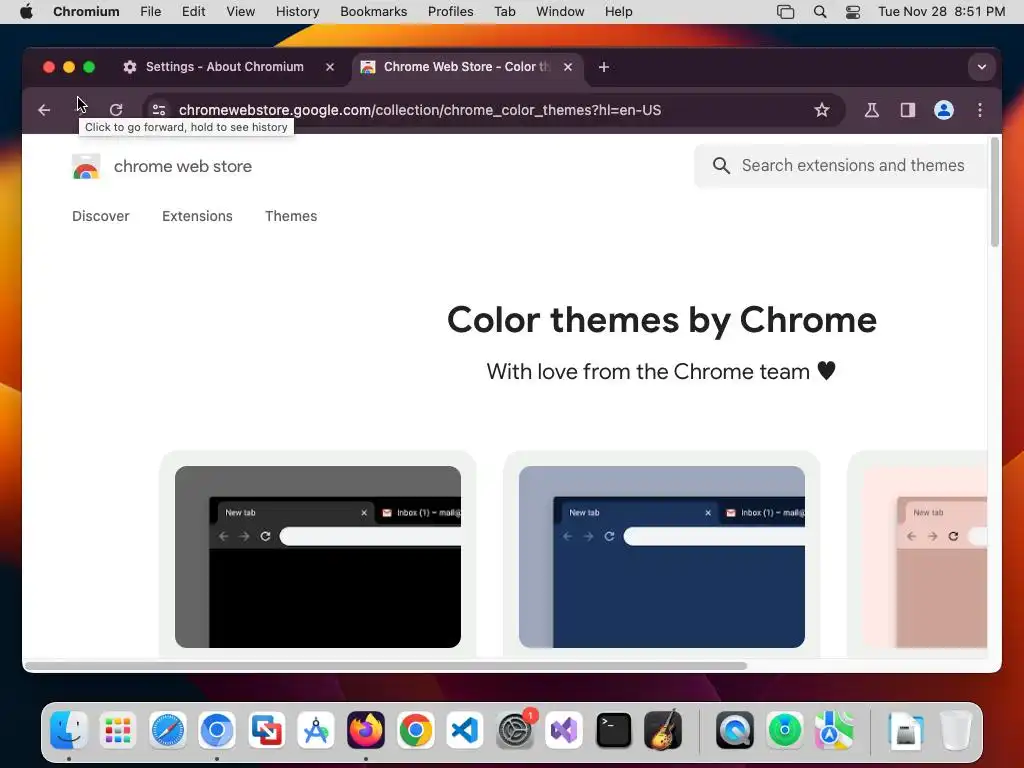This screenshot has height=768, width=1024.
Task: Launch Firefox from the Dock
Action: pyautogui.click(x=366, y=730)
